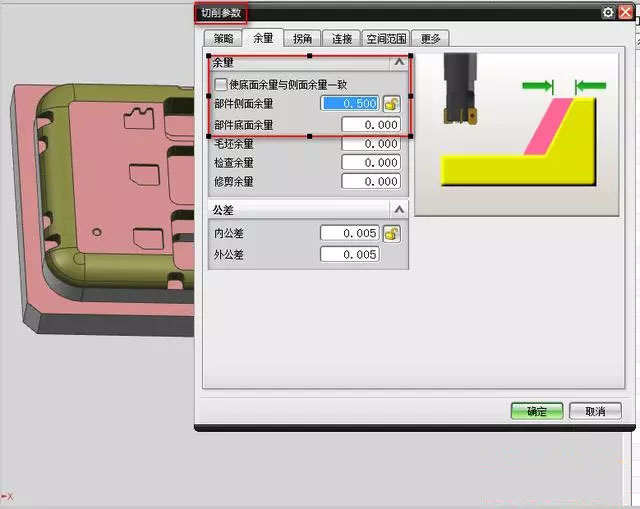Switch to the 策略 tab
640x509 pixels.
tap(224, 39)
